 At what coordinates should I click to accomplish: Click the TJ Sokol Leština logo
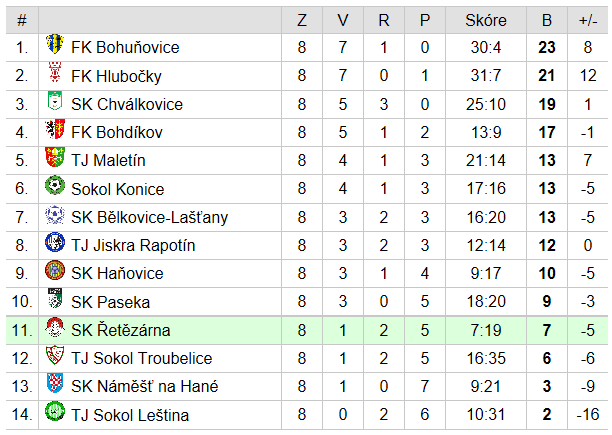coord(55,411)
